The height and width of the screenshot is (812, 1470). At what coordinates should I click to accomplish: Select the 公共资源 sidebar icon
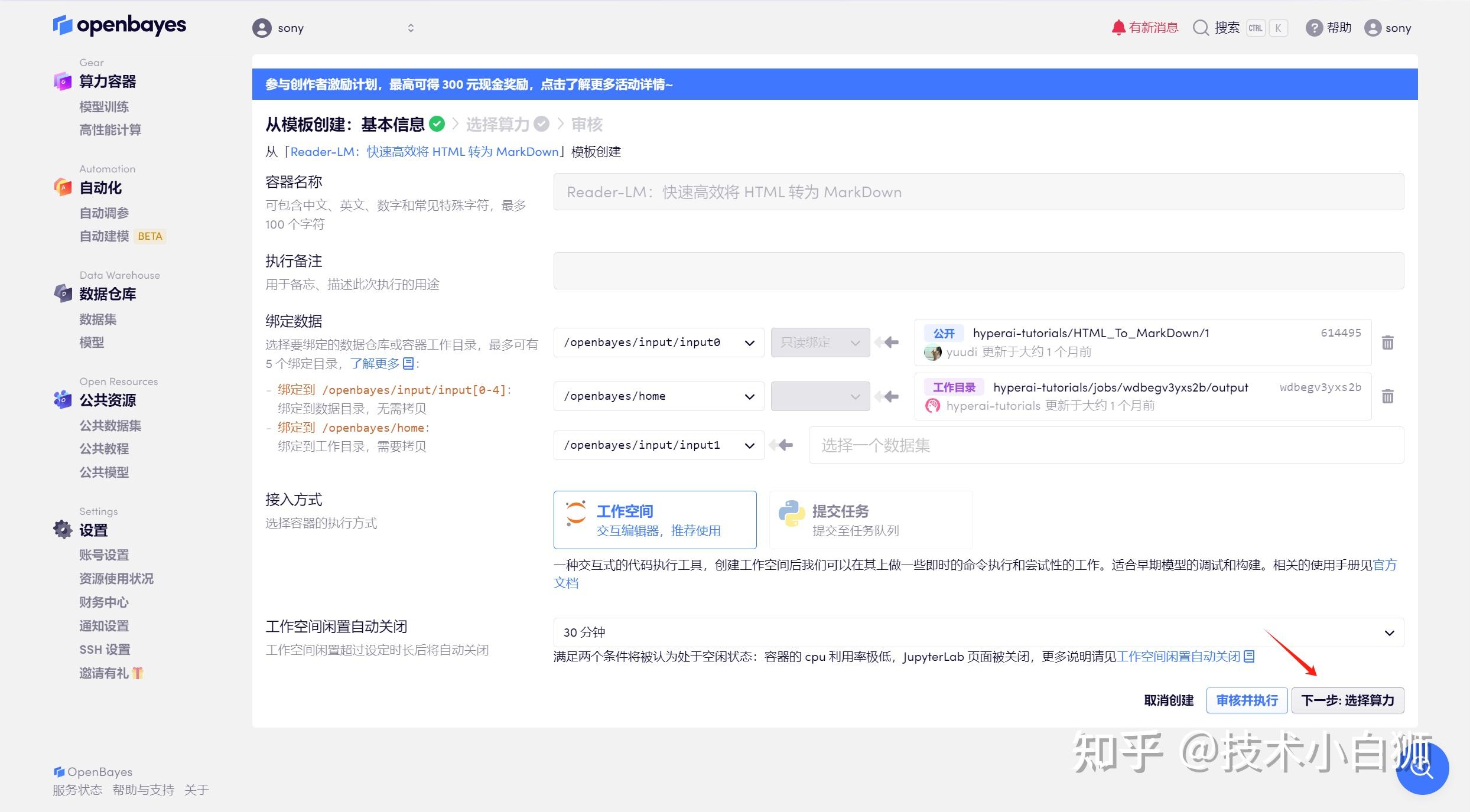pyautogui.click(x=63, y=400)
